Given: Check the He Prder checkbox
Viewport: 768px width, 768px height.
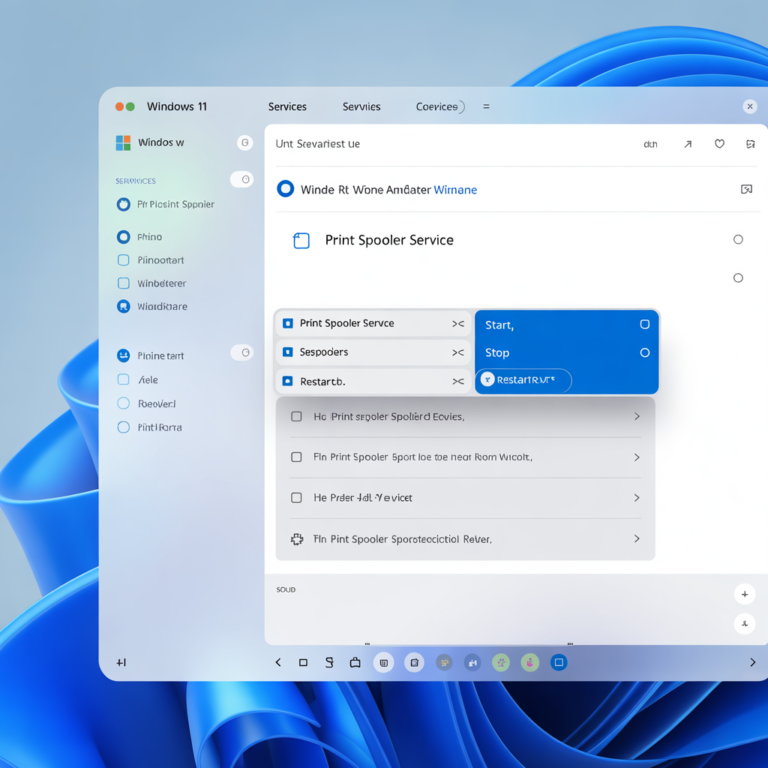Looking at the screenshot, I should point(296,498).
